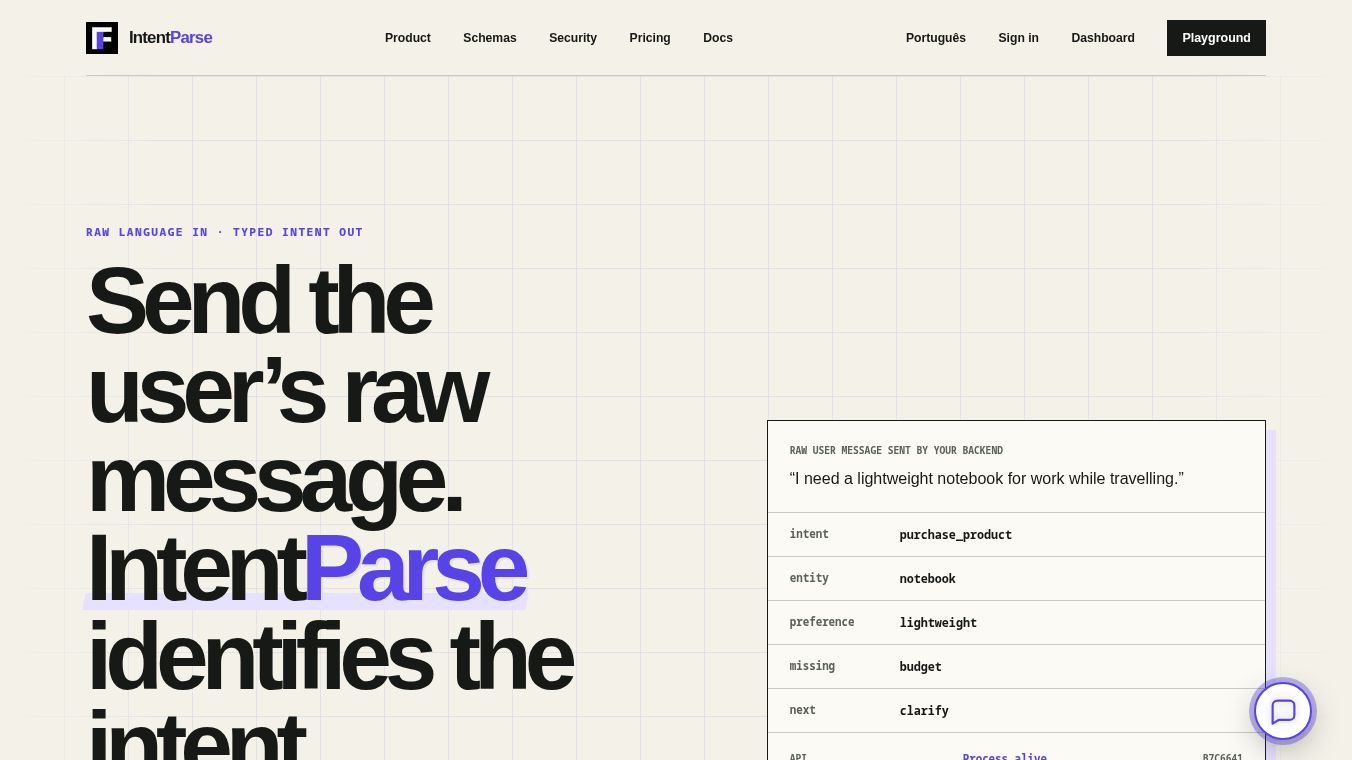Select the 'budget' missing value

point(920,667)
